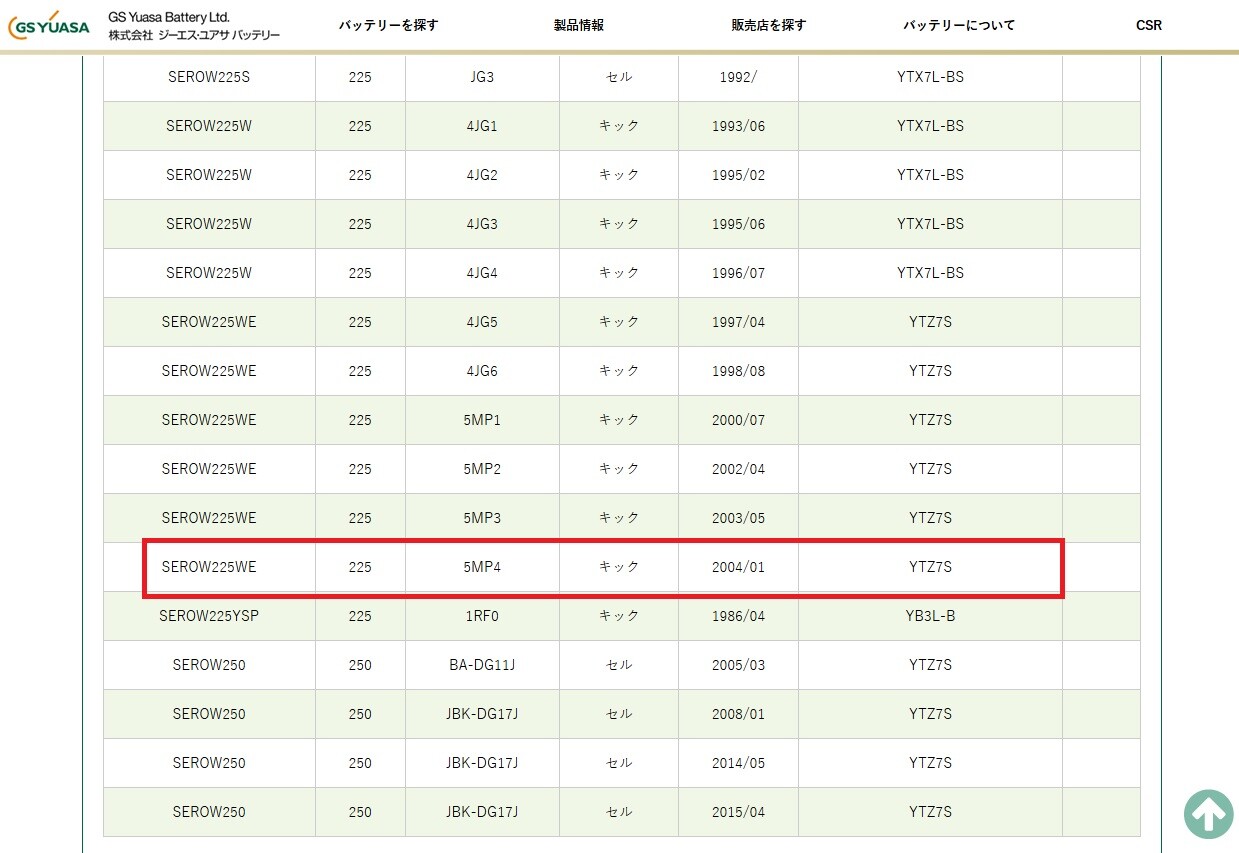The width and height of the screenshot is (1239, 853).
Task: Open the 販売店を探す menu
Action: (x=768, y=25)
